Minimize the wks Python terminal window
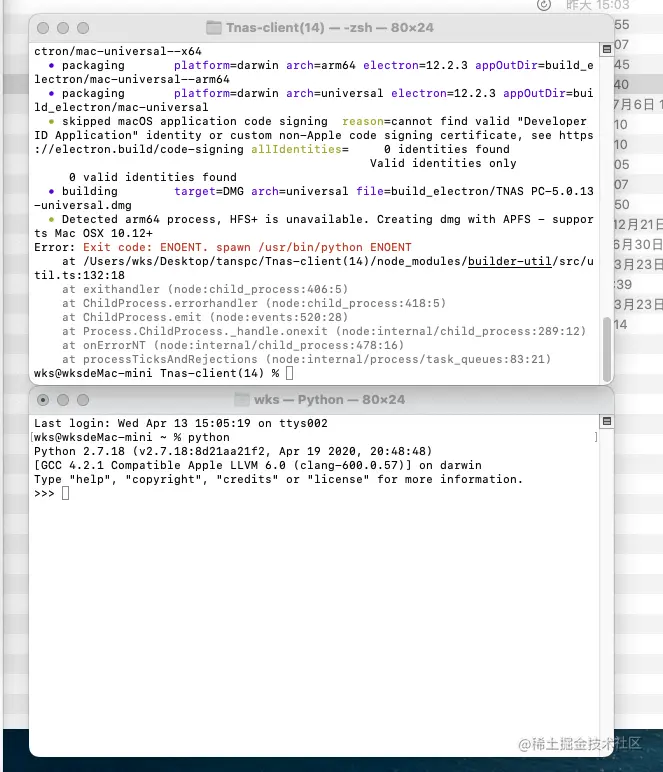Screen dimensions: 663x772 (x=63, y=400)
